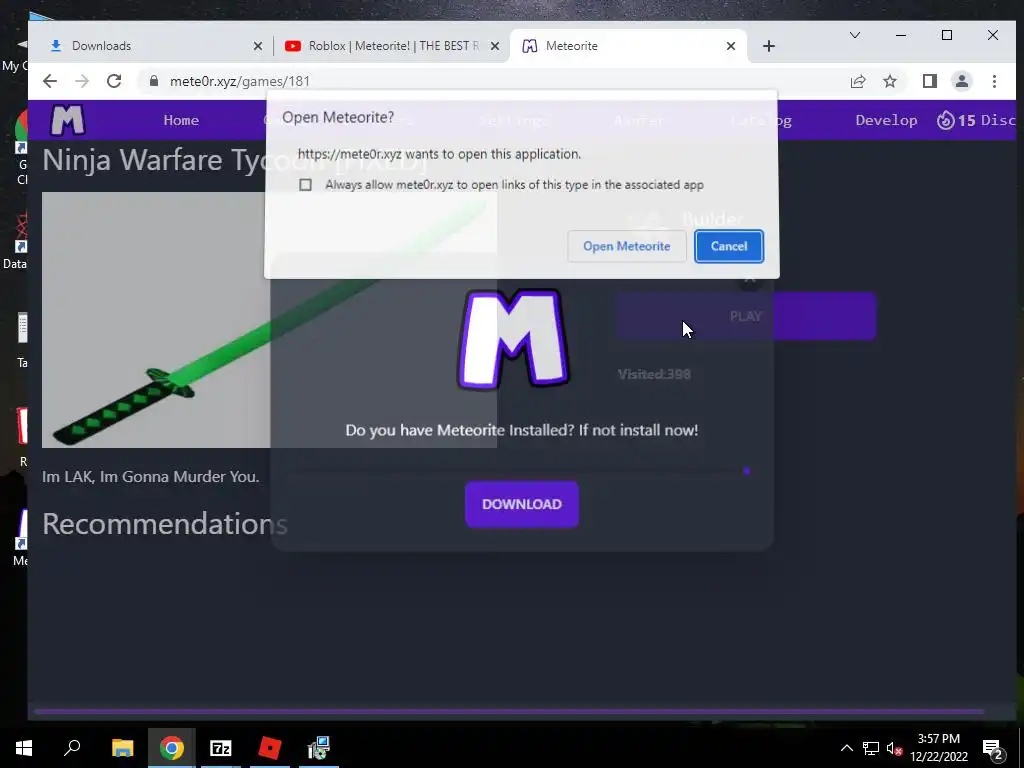Click the Recommendations heading

pyautogui.click(x=165, y=524)
